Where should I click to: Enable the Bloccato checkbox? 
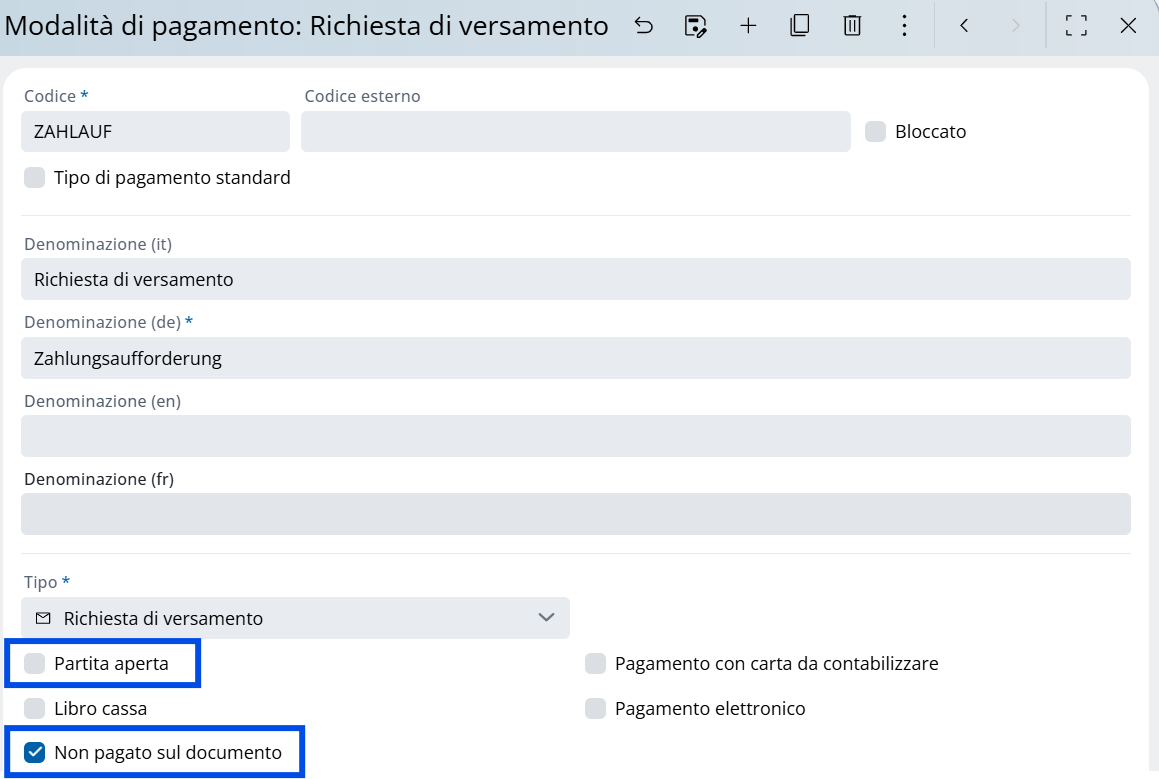(876, 132)
